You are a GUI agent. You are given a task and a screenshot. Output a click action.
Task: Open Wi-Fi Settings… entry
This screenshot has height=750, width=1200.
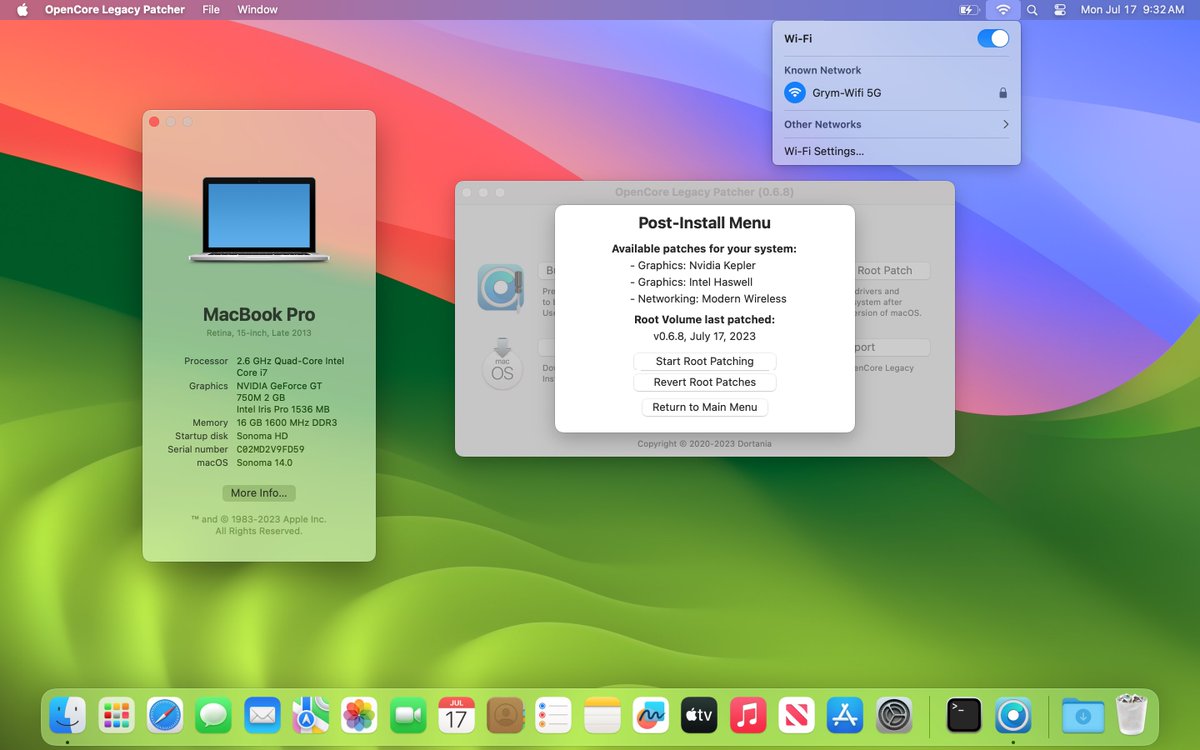tap(897, 152)
